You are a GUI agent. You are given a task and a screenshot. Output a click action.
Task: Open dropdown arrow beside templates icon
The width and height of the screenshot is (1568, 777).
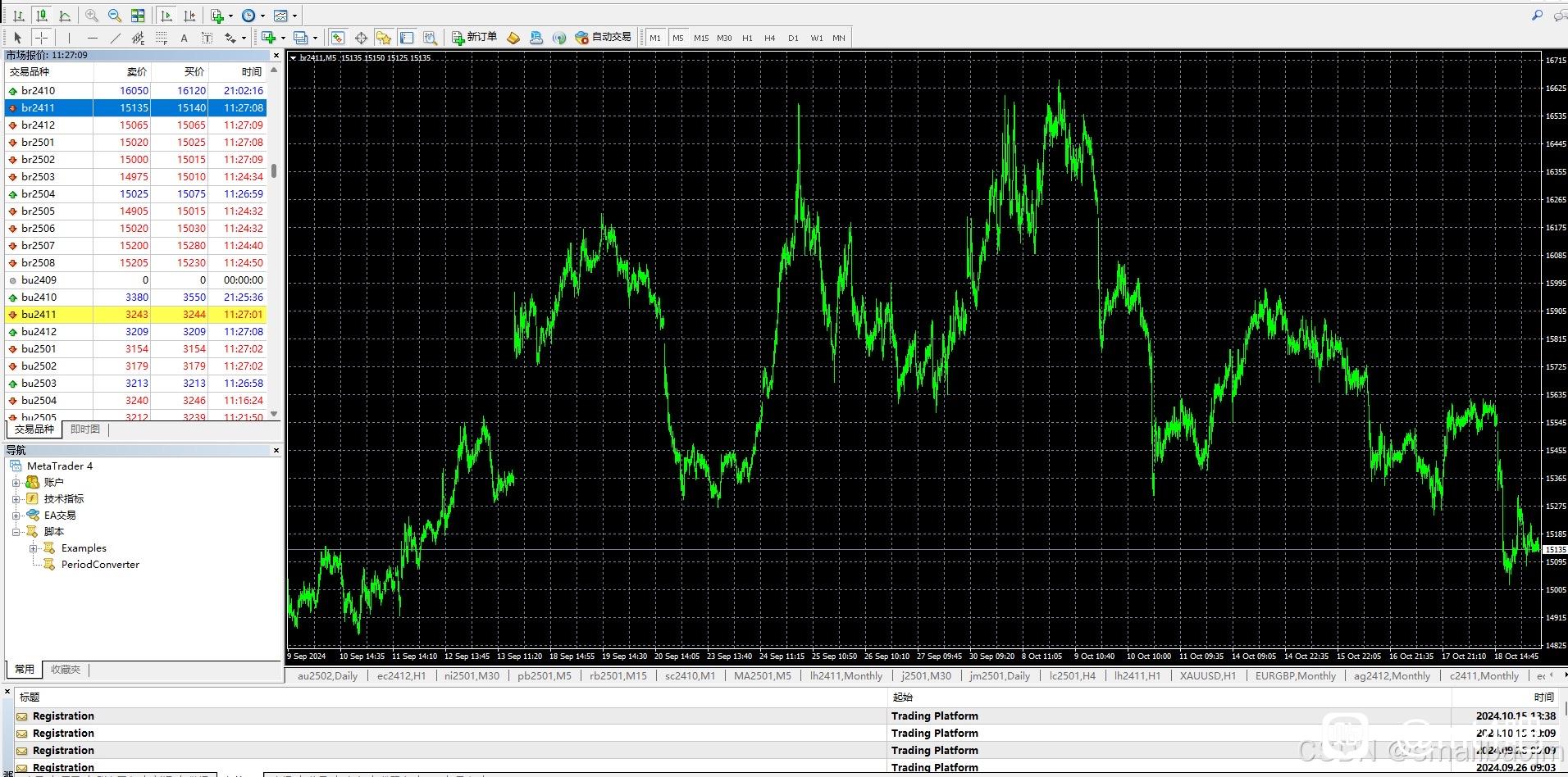pos(294,16)
